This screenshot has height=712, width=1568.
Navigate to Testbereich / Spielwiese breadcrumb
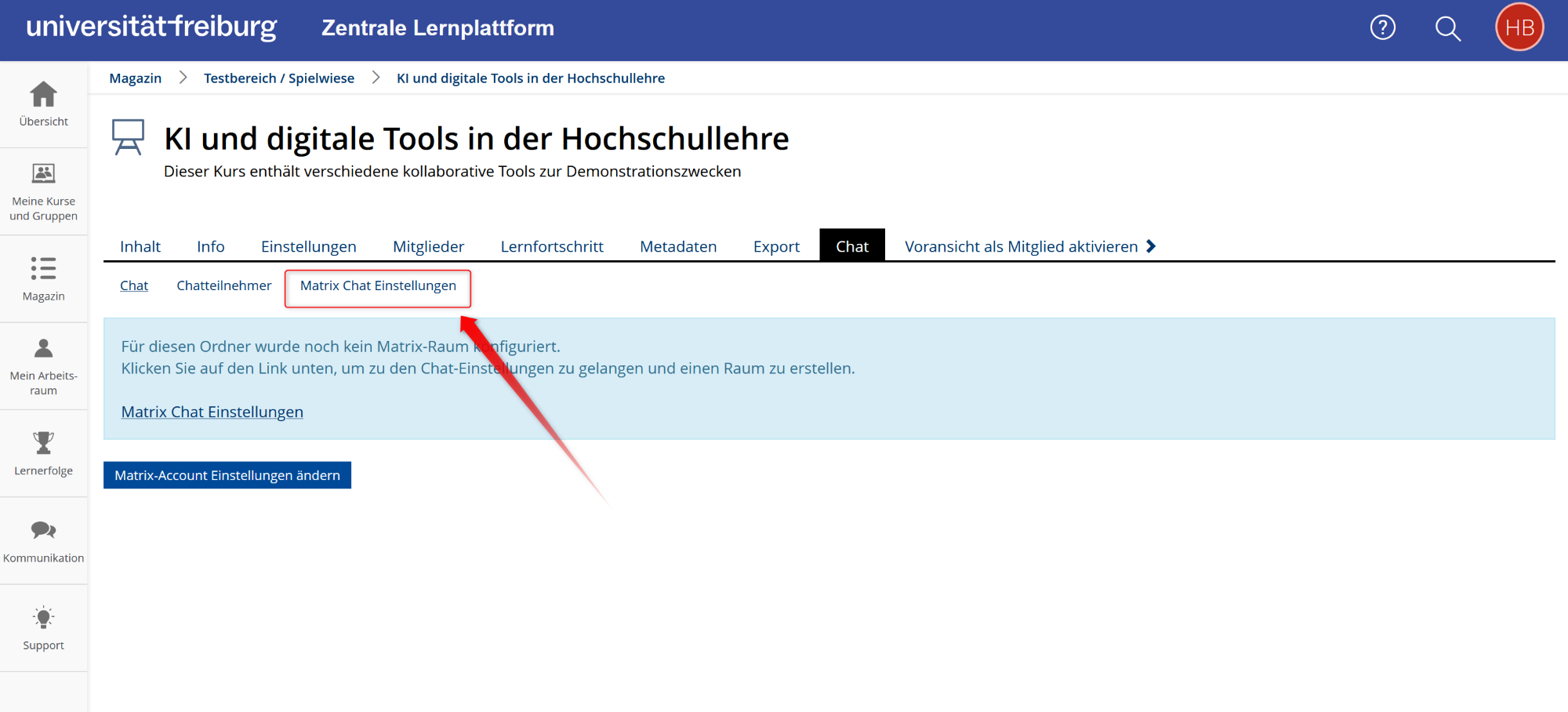pyautogui.click(x=279, y=77)
